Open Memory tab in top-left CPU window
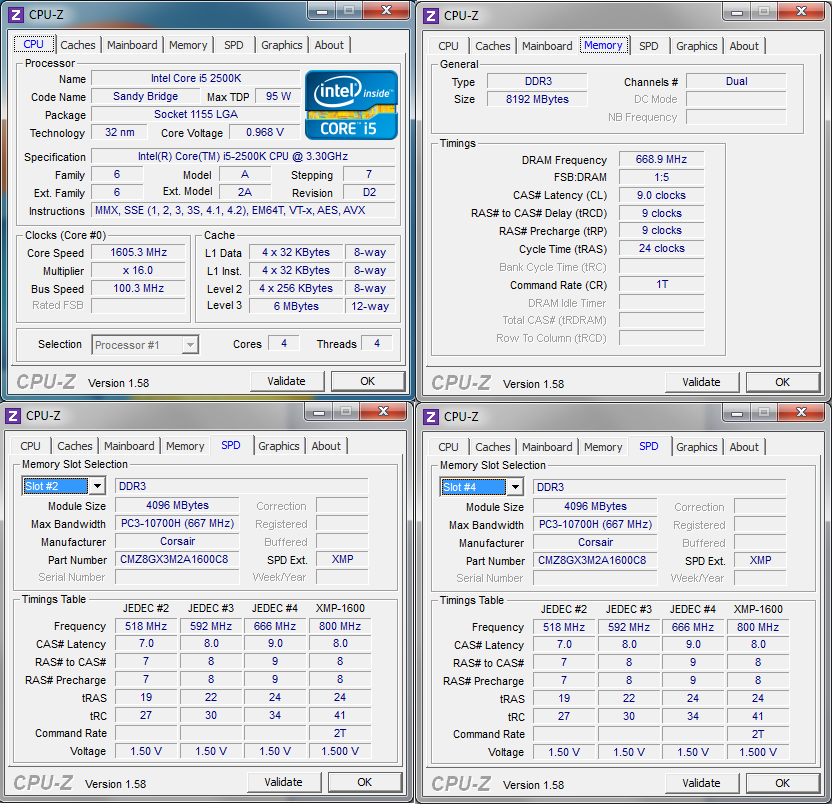Screen dimensions: 839x810 click(188, 45)
